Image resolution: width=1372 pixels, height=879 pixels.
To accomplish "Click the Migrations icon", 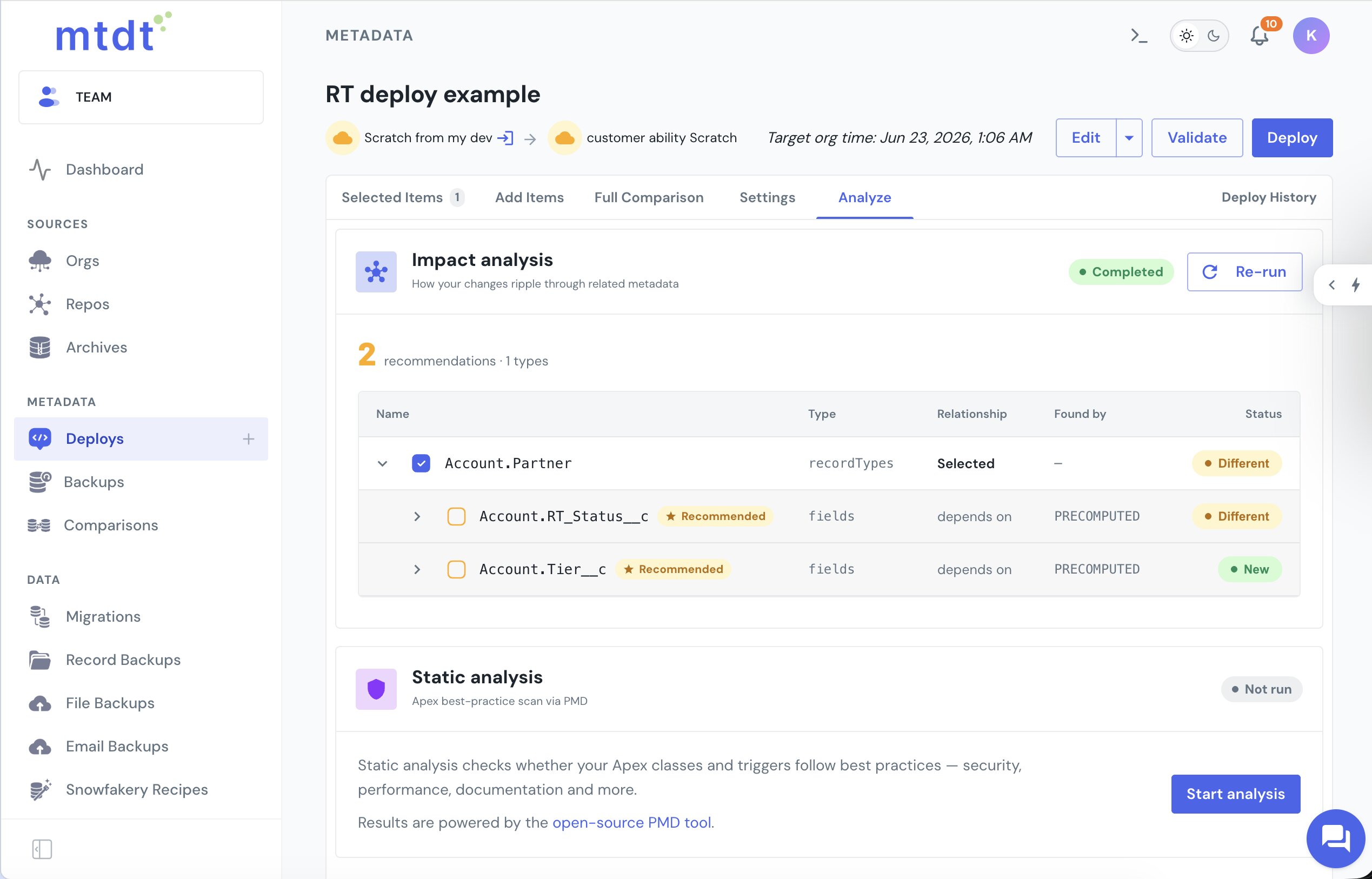I will point(39,616).
